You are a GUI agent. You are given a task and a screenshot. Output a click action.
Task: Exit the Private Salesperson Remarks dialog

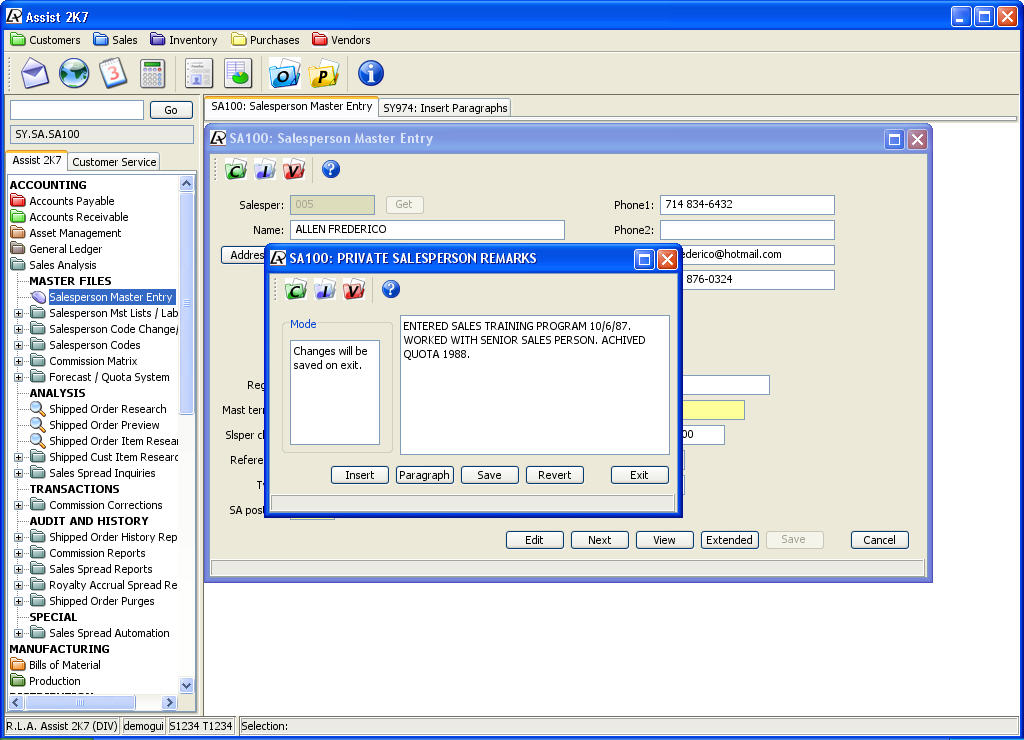(x=639, y=475)
